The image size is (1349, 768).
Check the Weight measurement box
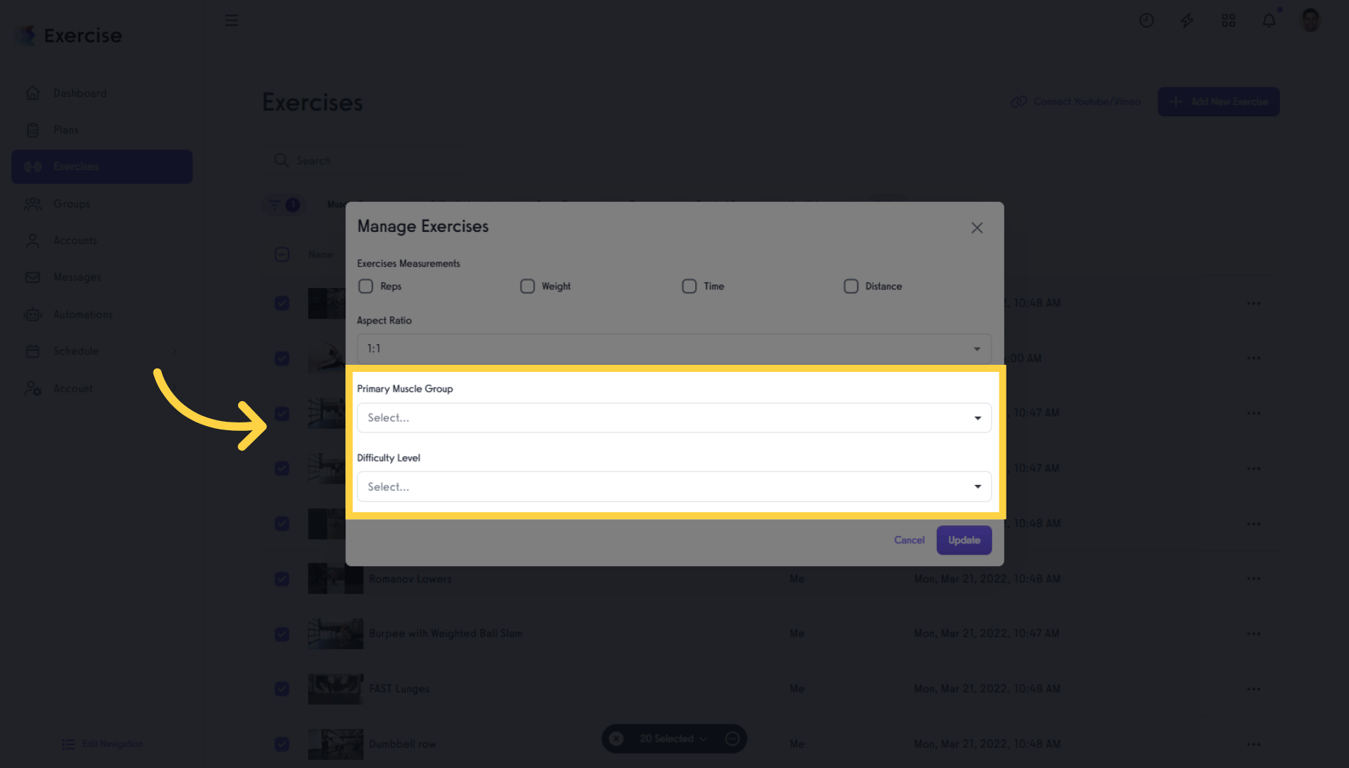tap(527, 286)
